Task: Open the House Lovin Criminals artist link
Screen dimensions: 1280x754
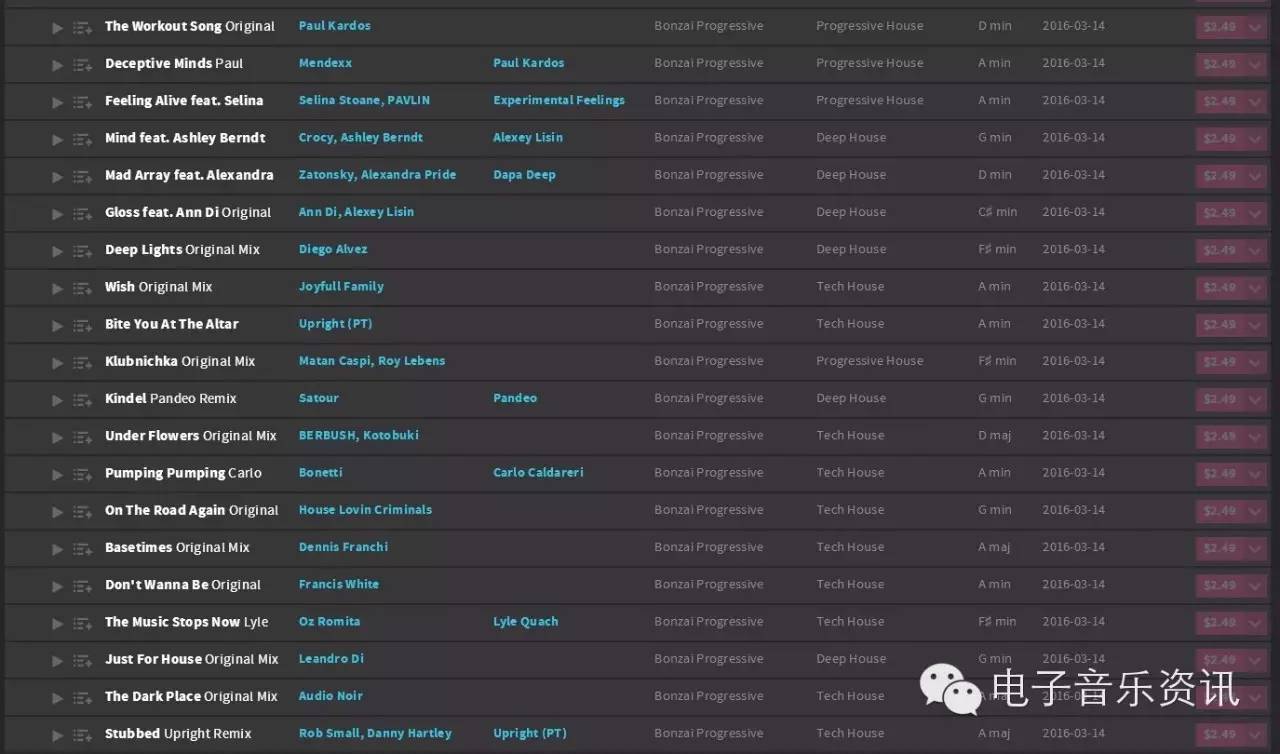Action: pyautogui.click(x=365, y=510)
